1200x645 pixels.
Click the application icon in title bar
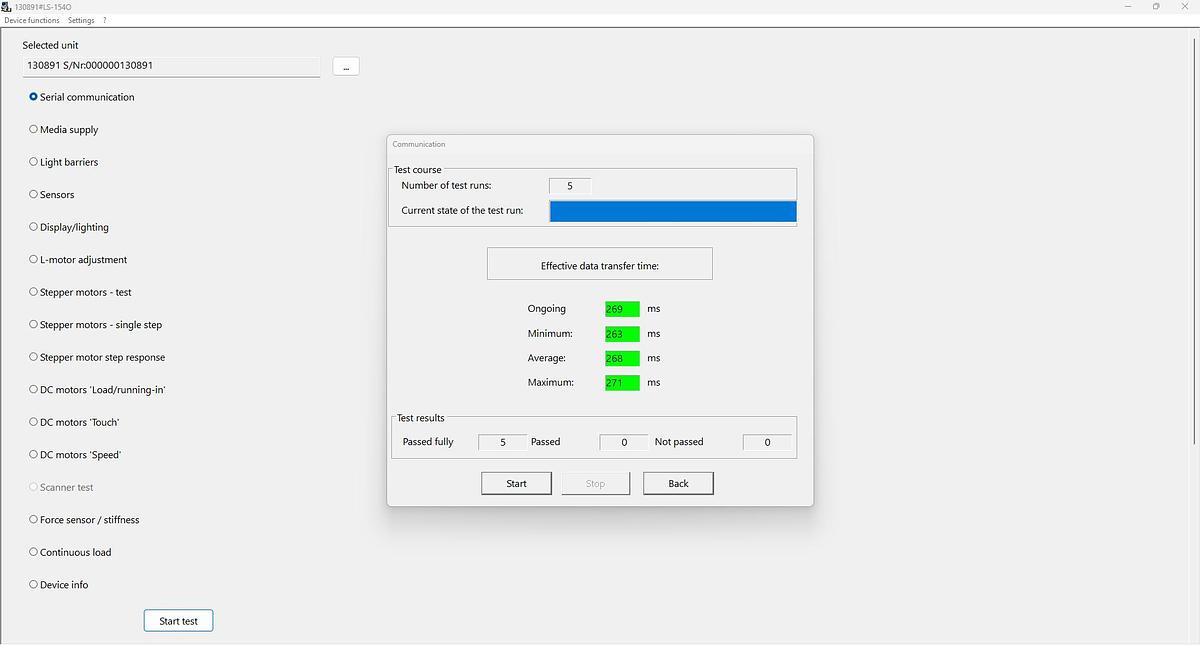point(7,6)
